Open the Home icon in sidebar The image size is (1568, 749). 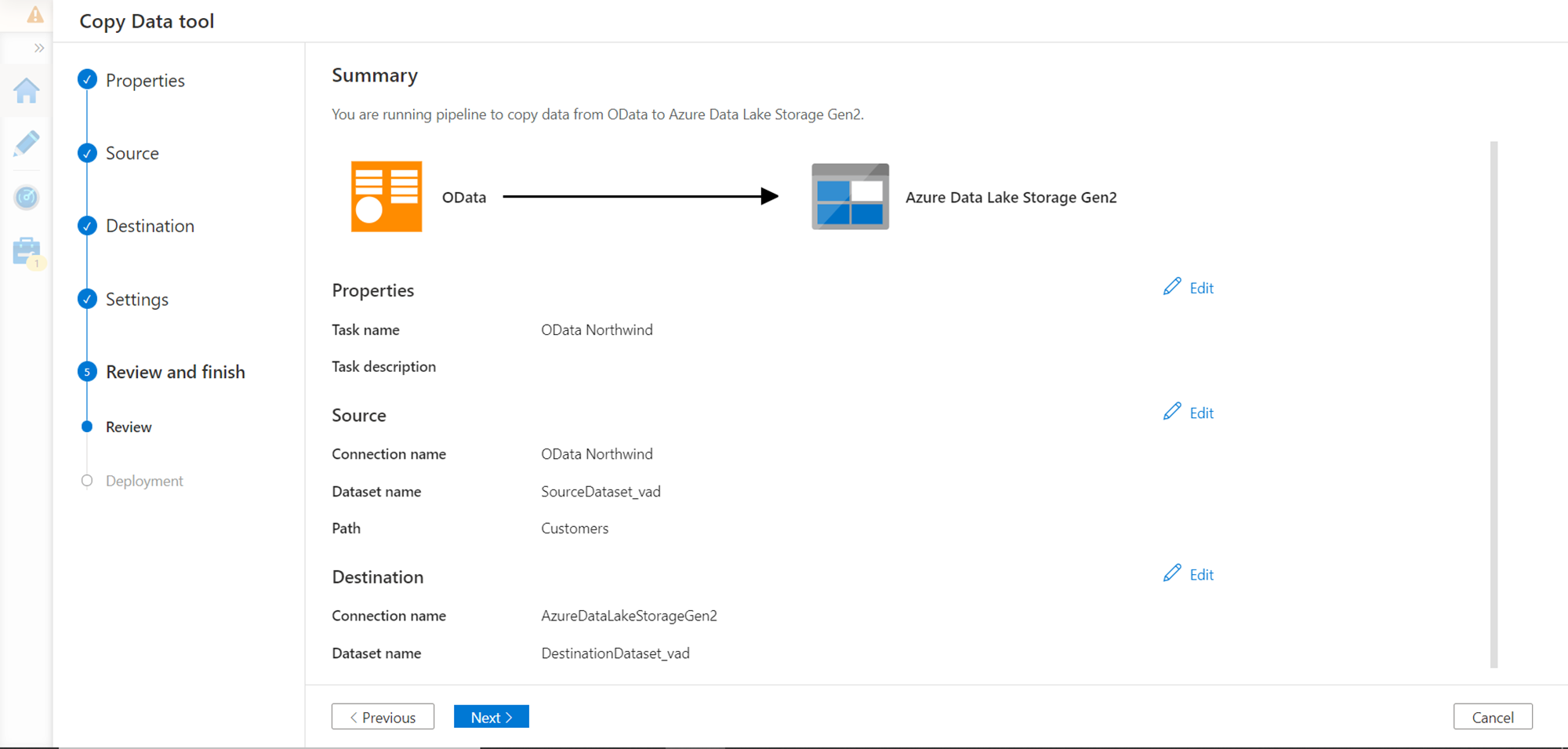coord(27,91)
